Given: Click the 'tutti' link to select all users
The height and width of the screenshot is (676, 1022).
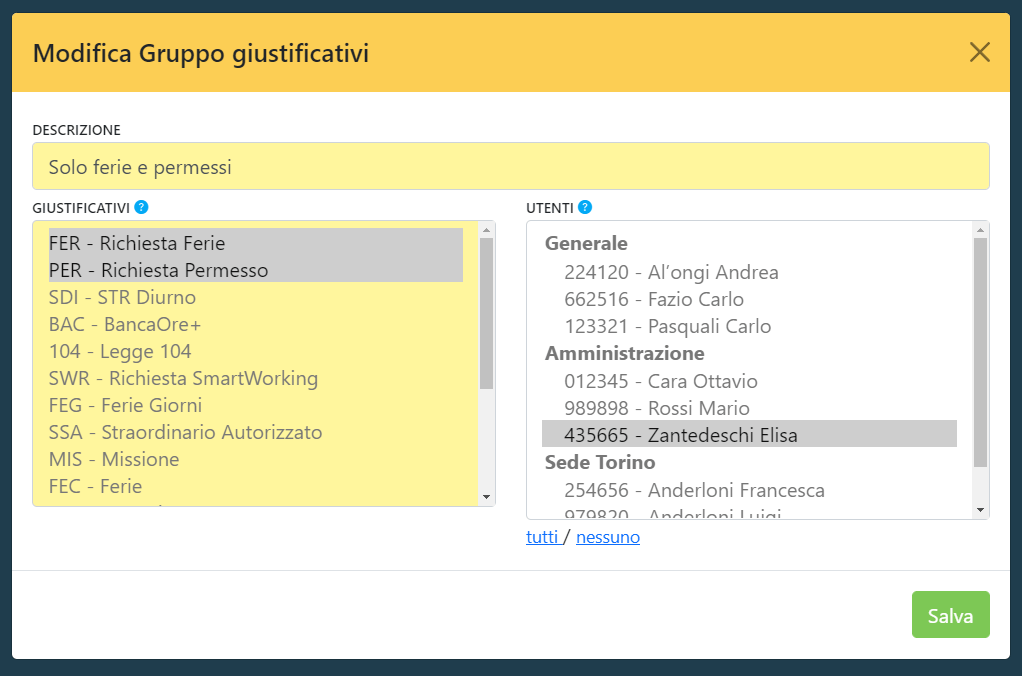Looking at the screenshot, I should [542, 537].
